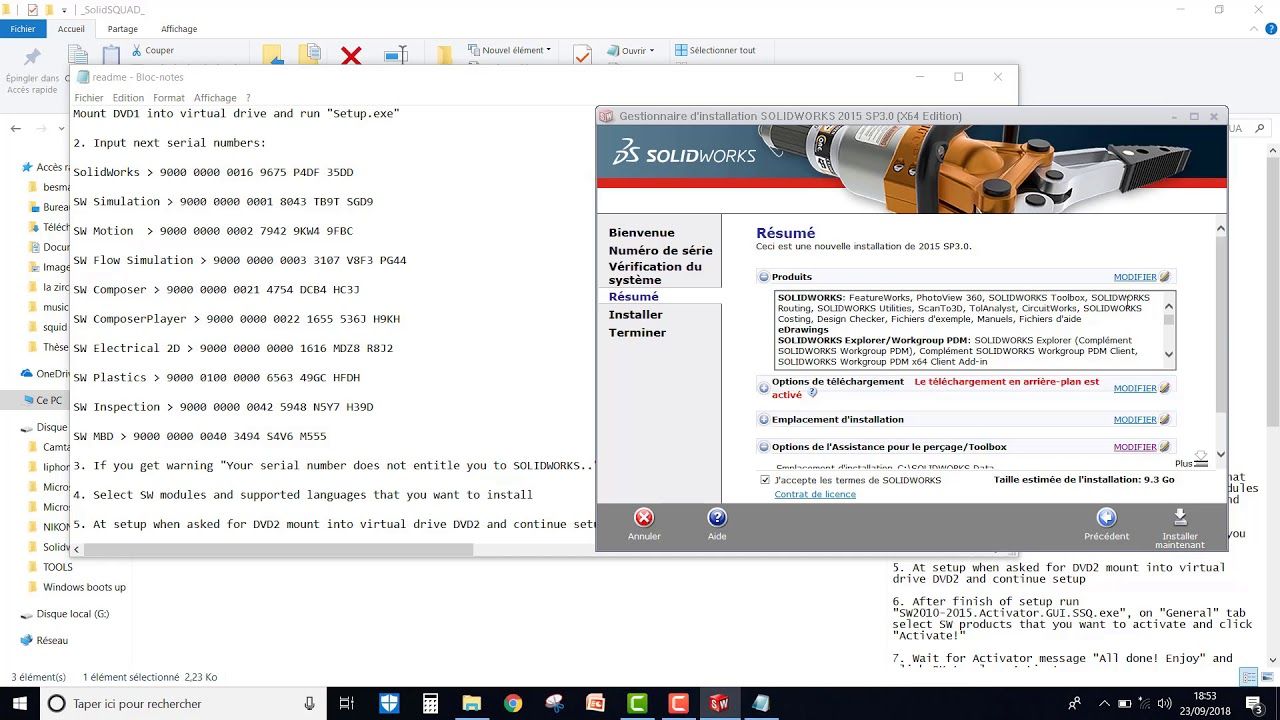Switch to the Partage ribbon tab
Screen dimensions: 1280x720
coord(123,29)
